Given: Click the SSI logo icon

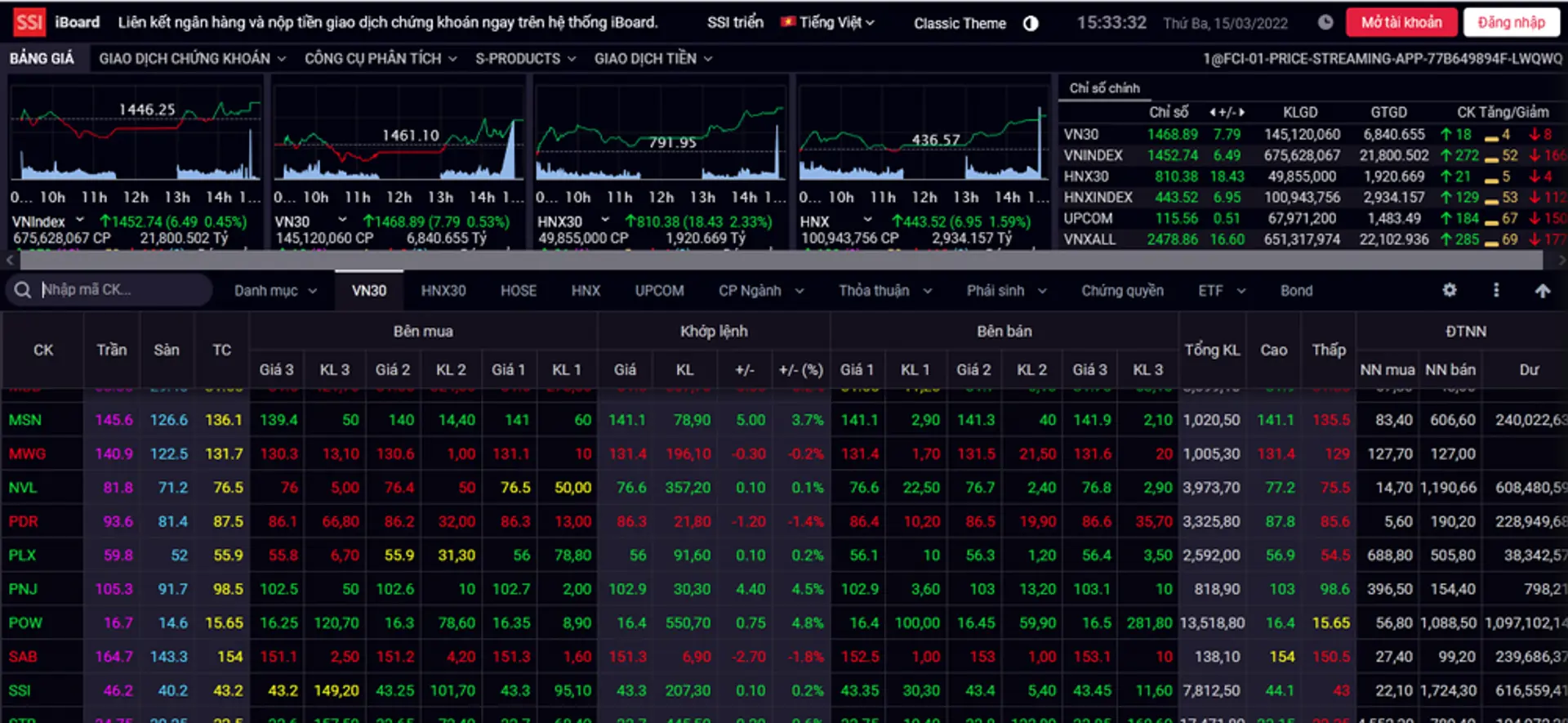Looking at the screenshot, I should click(29, 22).
